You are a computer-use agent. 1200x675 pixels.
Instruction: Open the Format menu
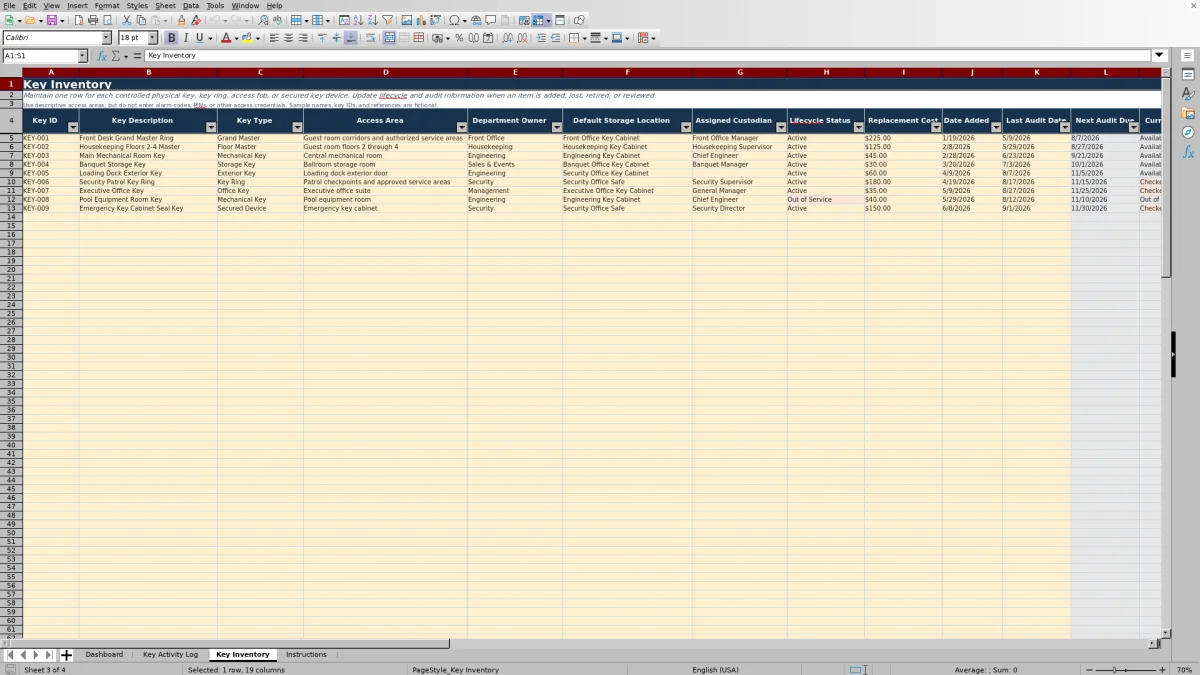pyautogui.click(x=107, y=5)
